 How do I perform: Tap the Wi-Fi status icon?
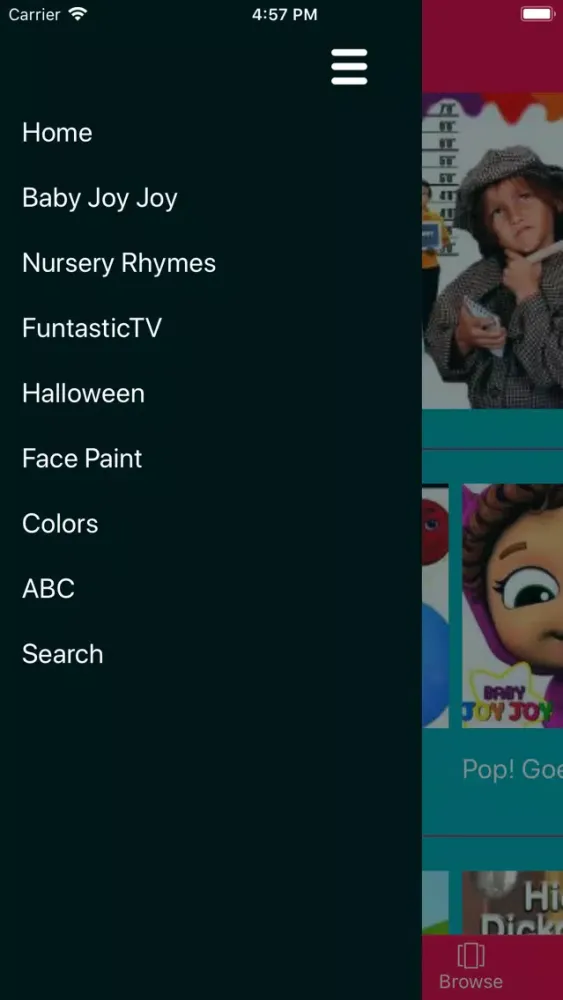click(x=78, y=14)
